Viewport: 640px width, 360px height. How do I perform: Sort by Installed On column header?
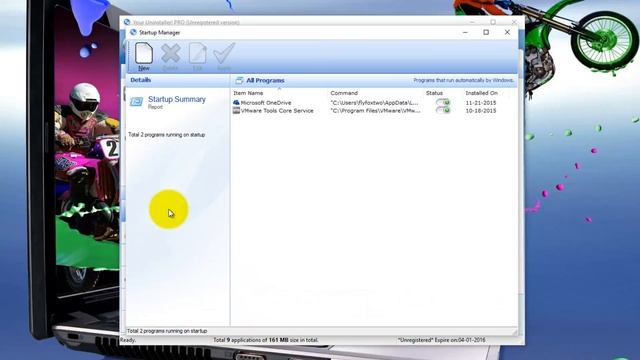click(x=482, y=93)
